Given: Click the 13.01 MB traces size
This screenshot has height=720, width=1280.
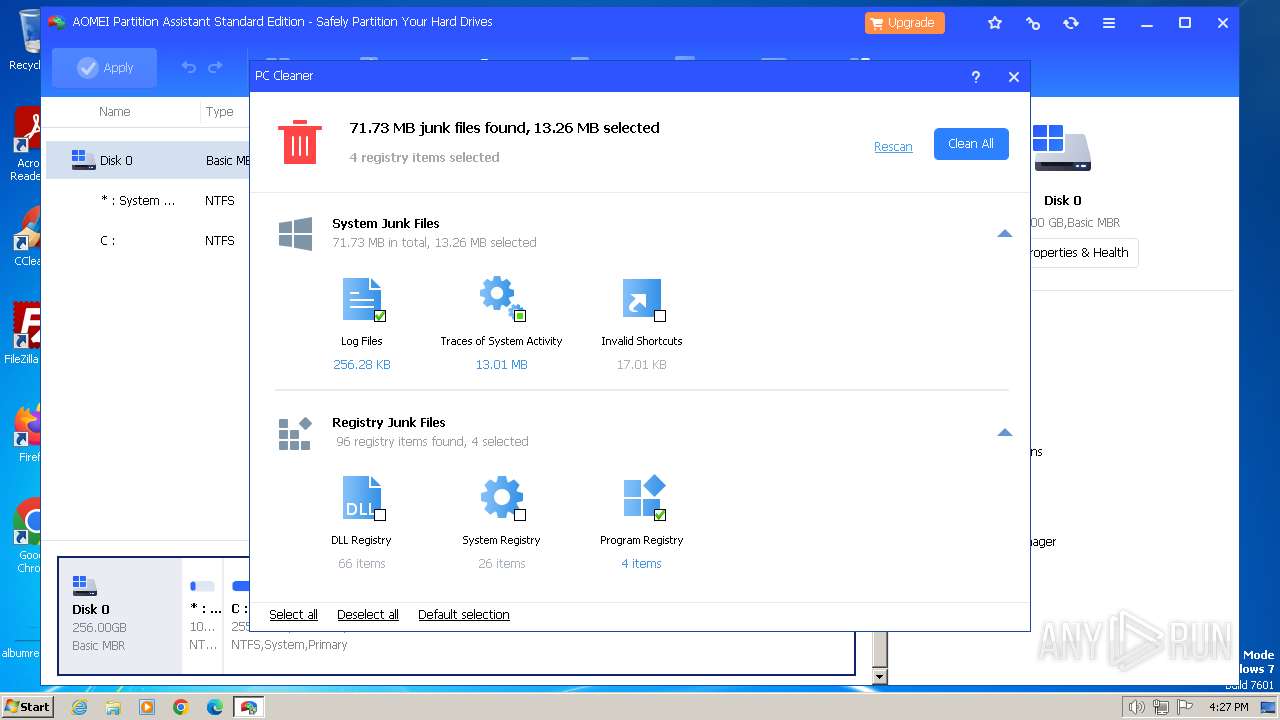Looking at the screenshot, I should coord(502,365).
